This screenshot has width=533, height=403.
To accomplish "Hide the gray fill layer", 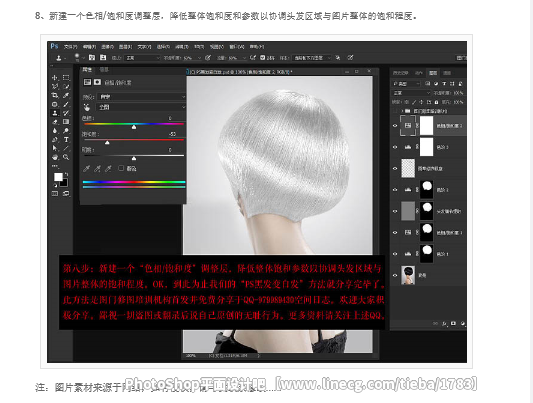I will [x=395, y=211].
